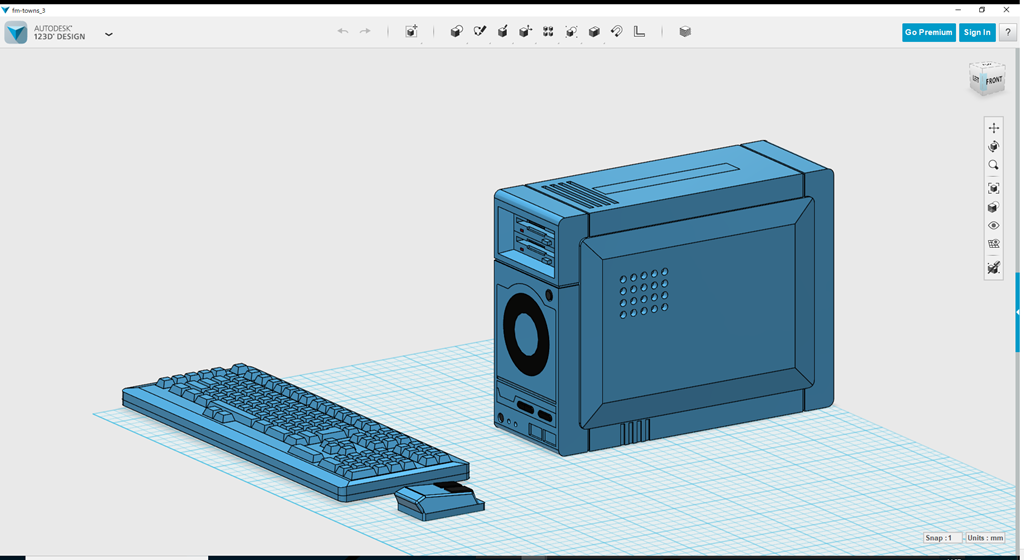Screen dimensions: 1024x560
Task: Activate the Pan tool in navigation bar
Action: click(993, 128)
